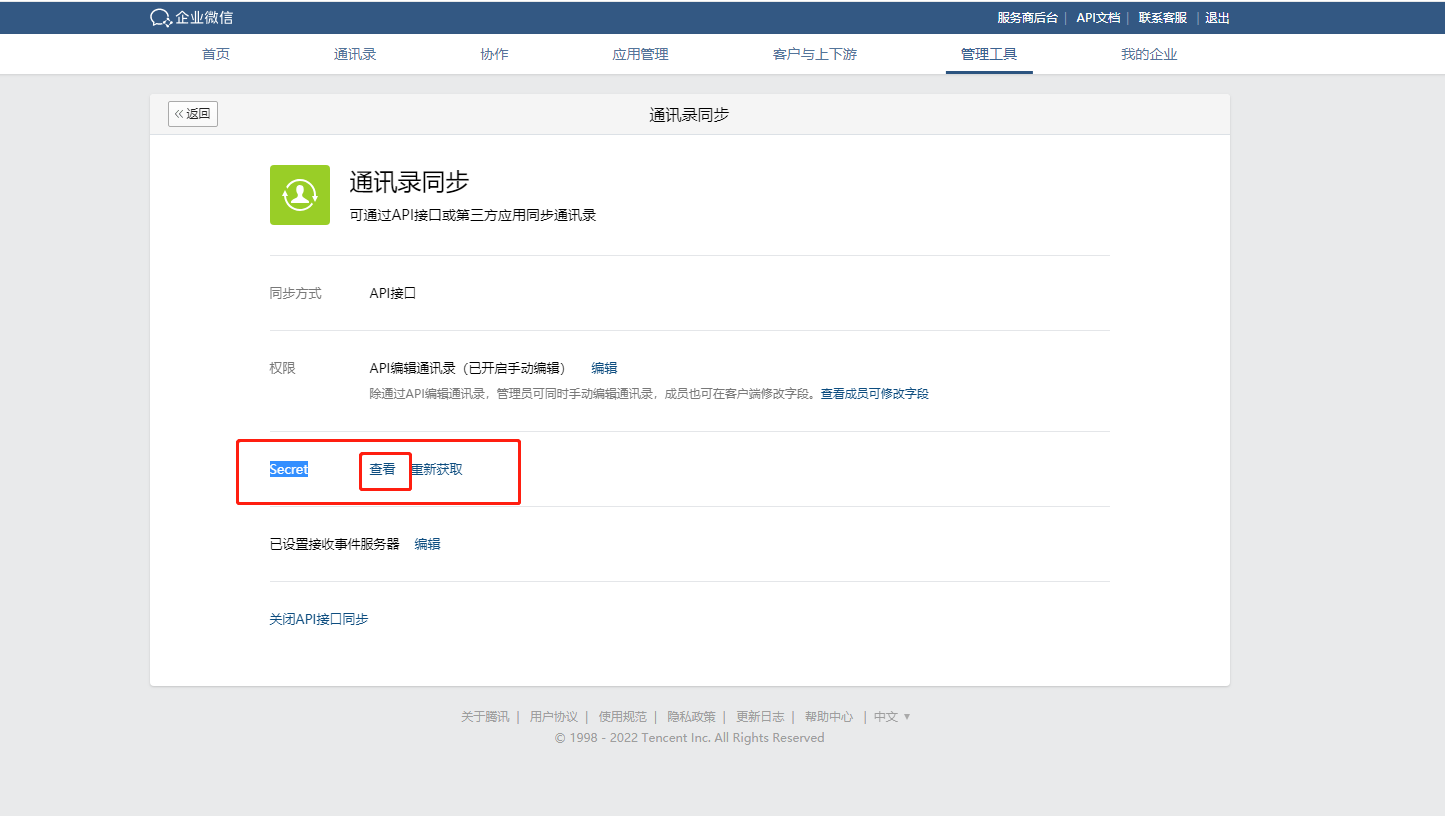Log out via the 退出 link
The height and width of the screenshot is (816, 1445).
(x=1217, y=18)
